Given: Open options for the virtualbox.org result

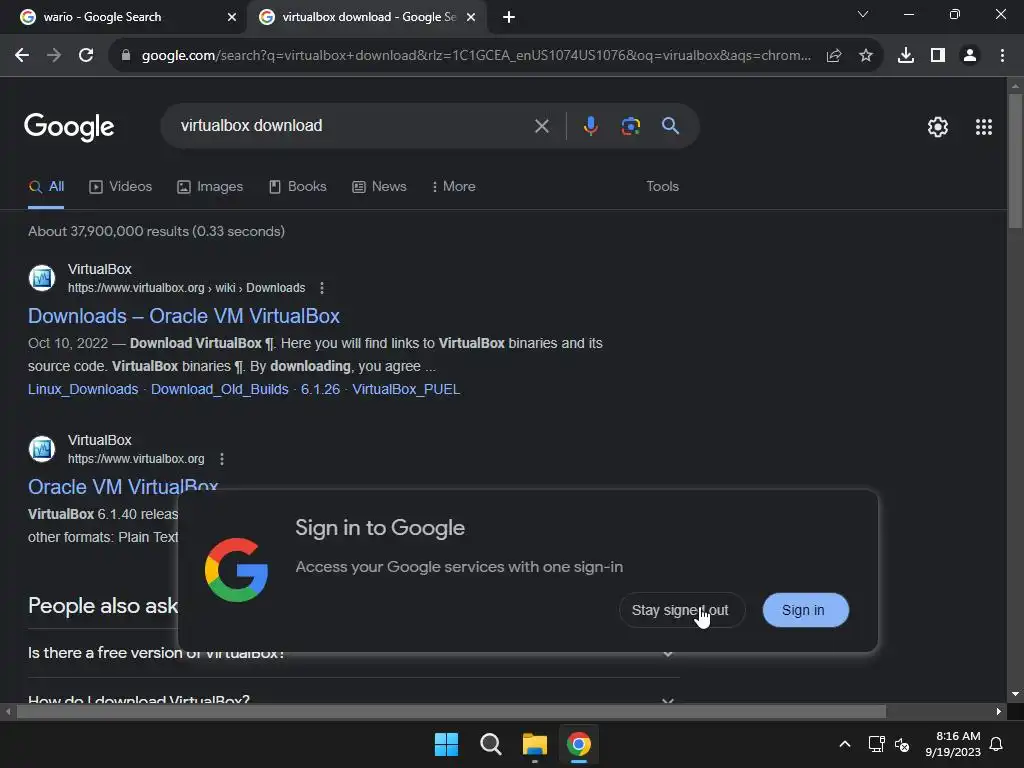Looking at the screenshot, I should click(222, 459).
